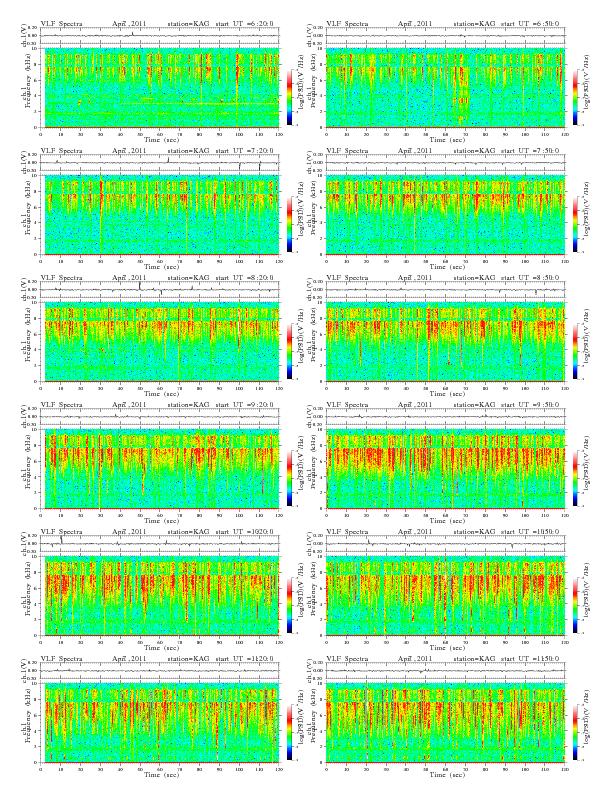The width and height of the screenshot is (612, 792).
Task: Click the spectrogram starting UT 10:20:0
Action: click(160, 596)
